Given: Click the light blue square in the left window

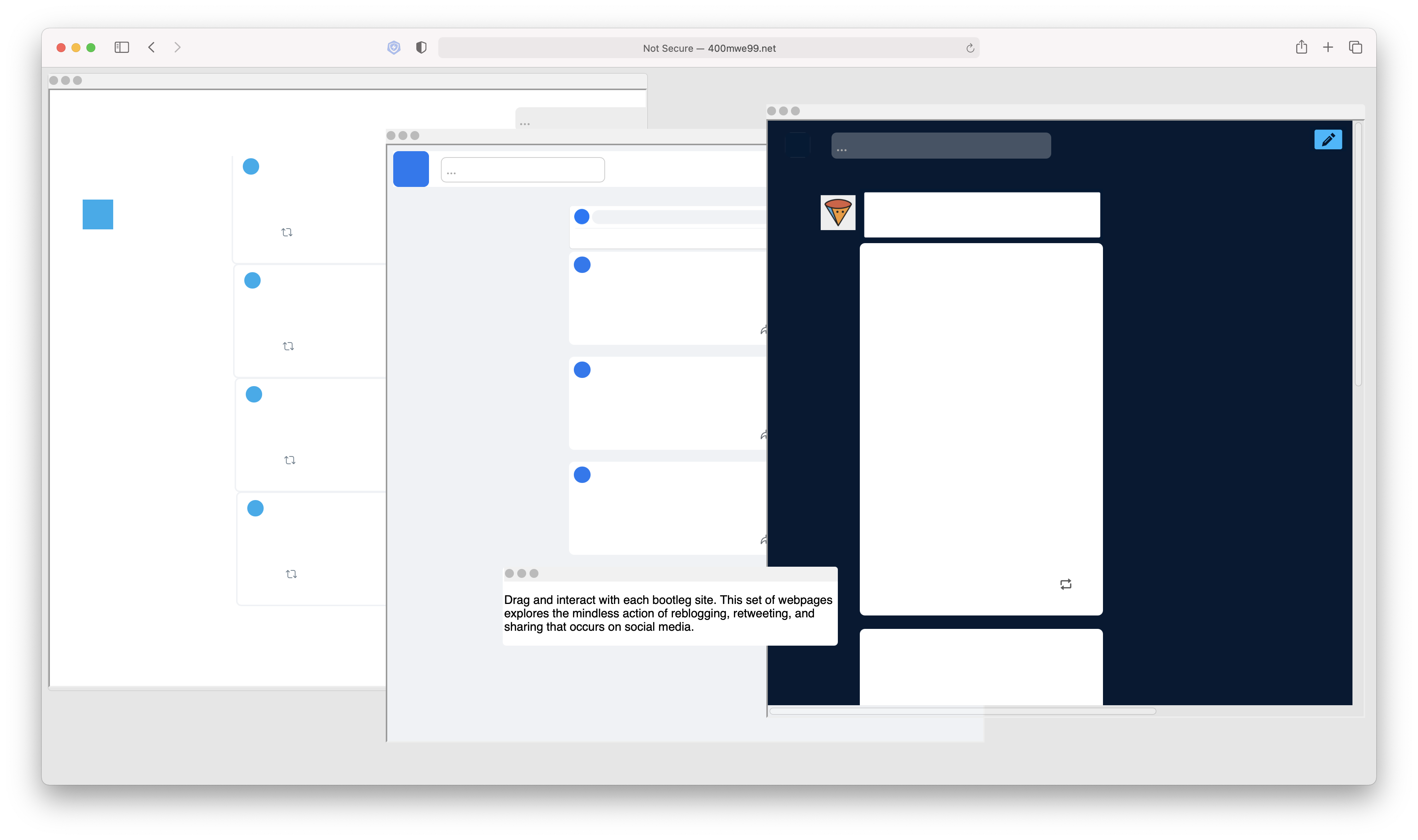Looking at the screenshot, I should pyautogui.click(x=98, y=214).
